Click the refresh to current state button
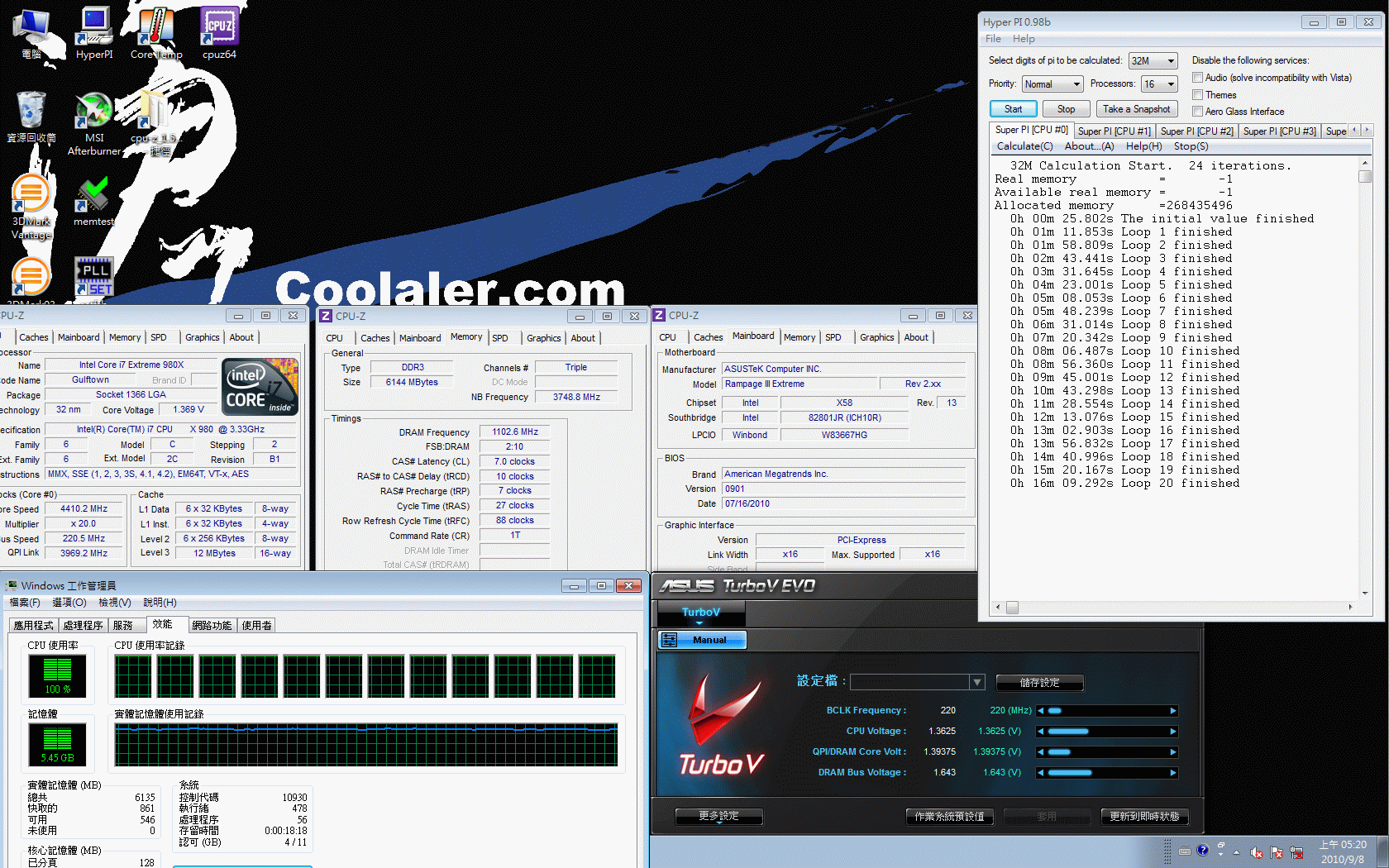This screenshot has width=1389, height=868. pyautogui.click(x=1144, y=817)
